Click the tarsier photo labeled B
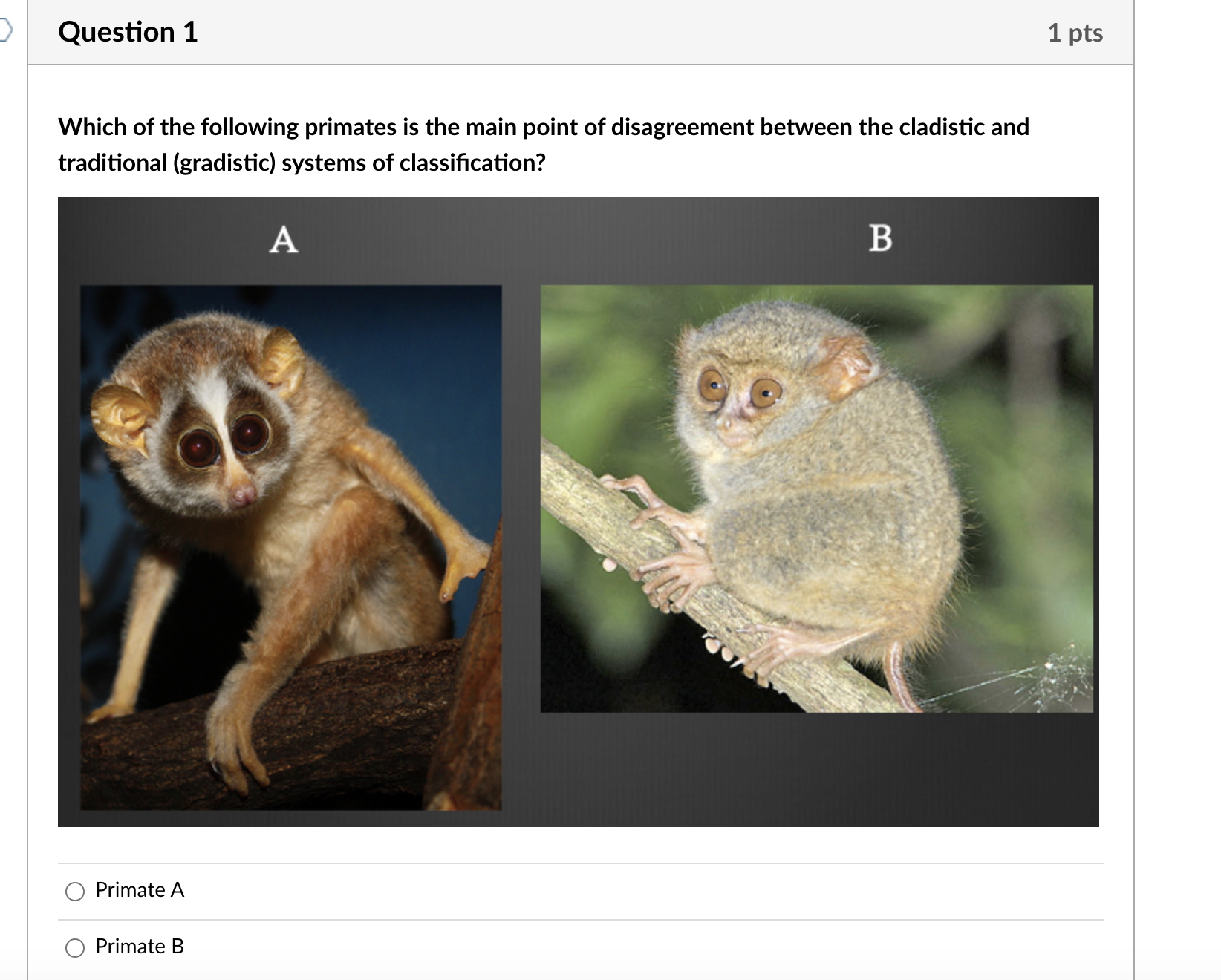The width and height of the screenshot is (1221, 980). [817, 499]
